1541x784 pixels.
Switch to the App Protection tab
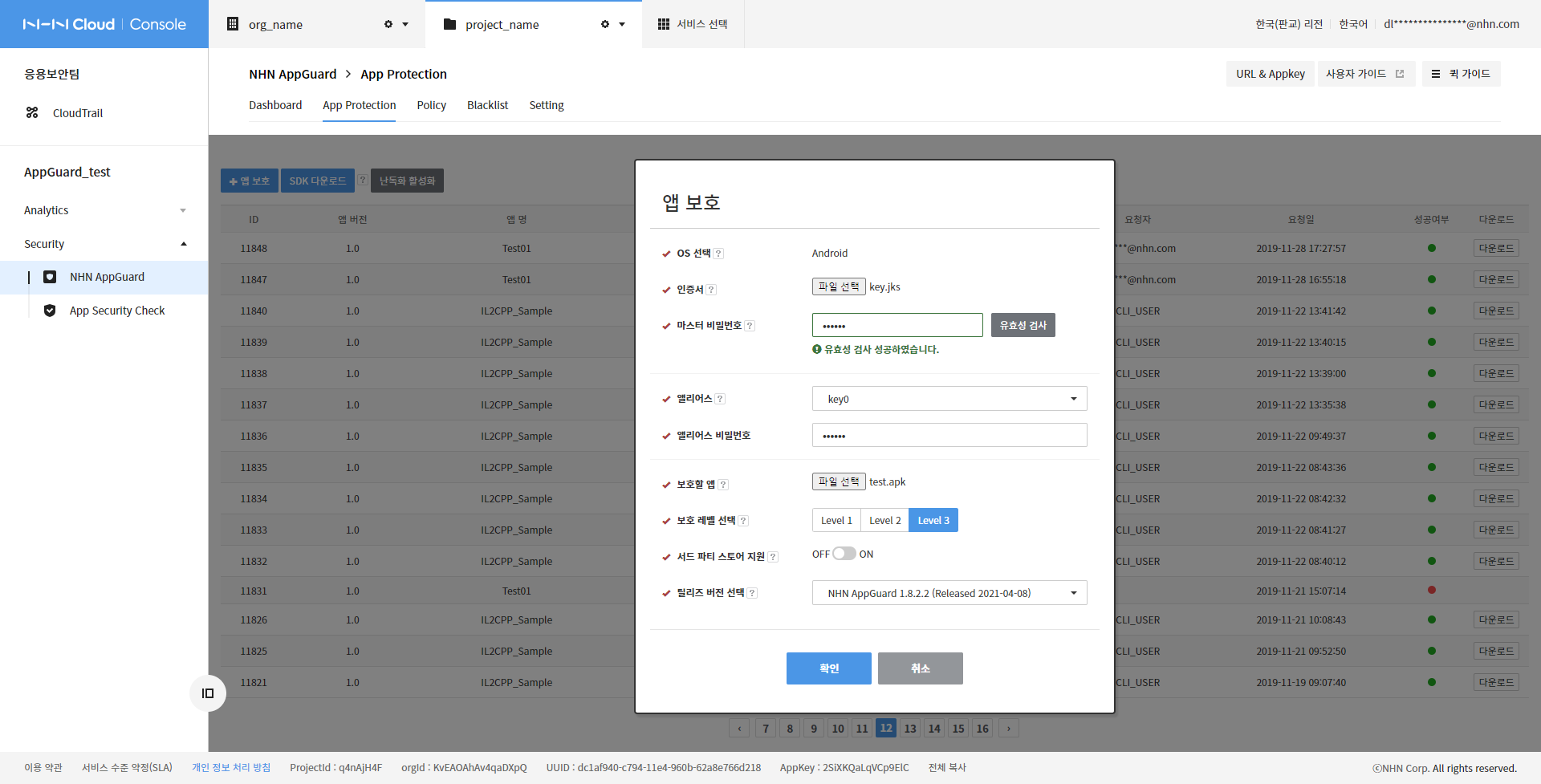click(360, 105)
